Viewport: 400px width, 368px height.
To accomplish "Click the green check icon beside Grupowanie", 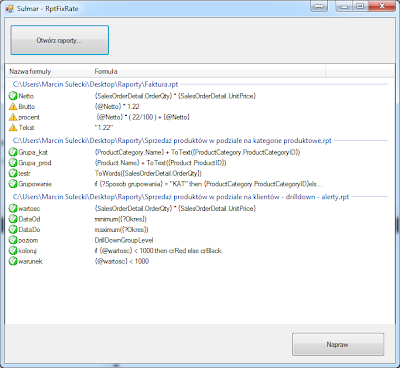I will click(x=13, y=184).
